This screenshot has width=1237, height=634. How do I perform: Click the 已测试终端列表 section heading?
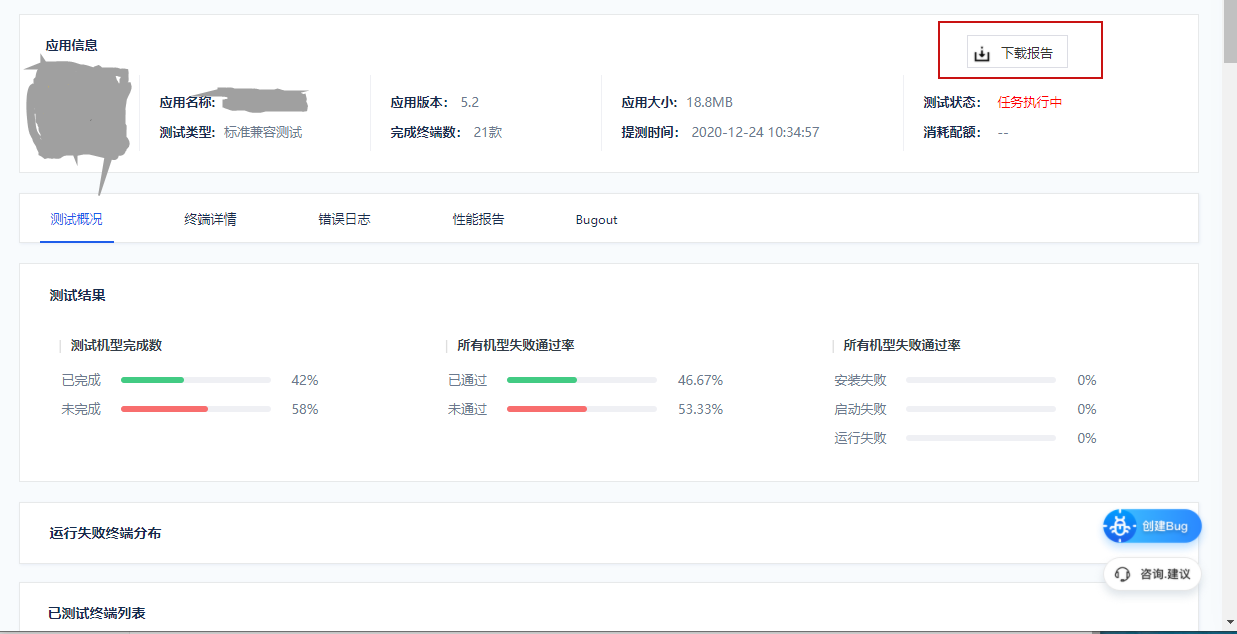coord(97,612)
